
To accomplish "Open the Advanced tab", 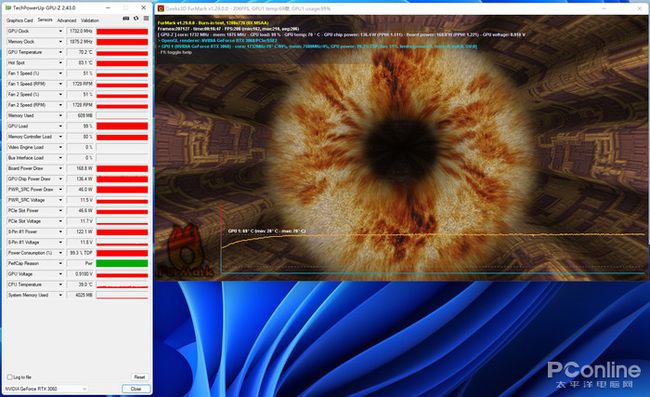I will click(67, 20).
